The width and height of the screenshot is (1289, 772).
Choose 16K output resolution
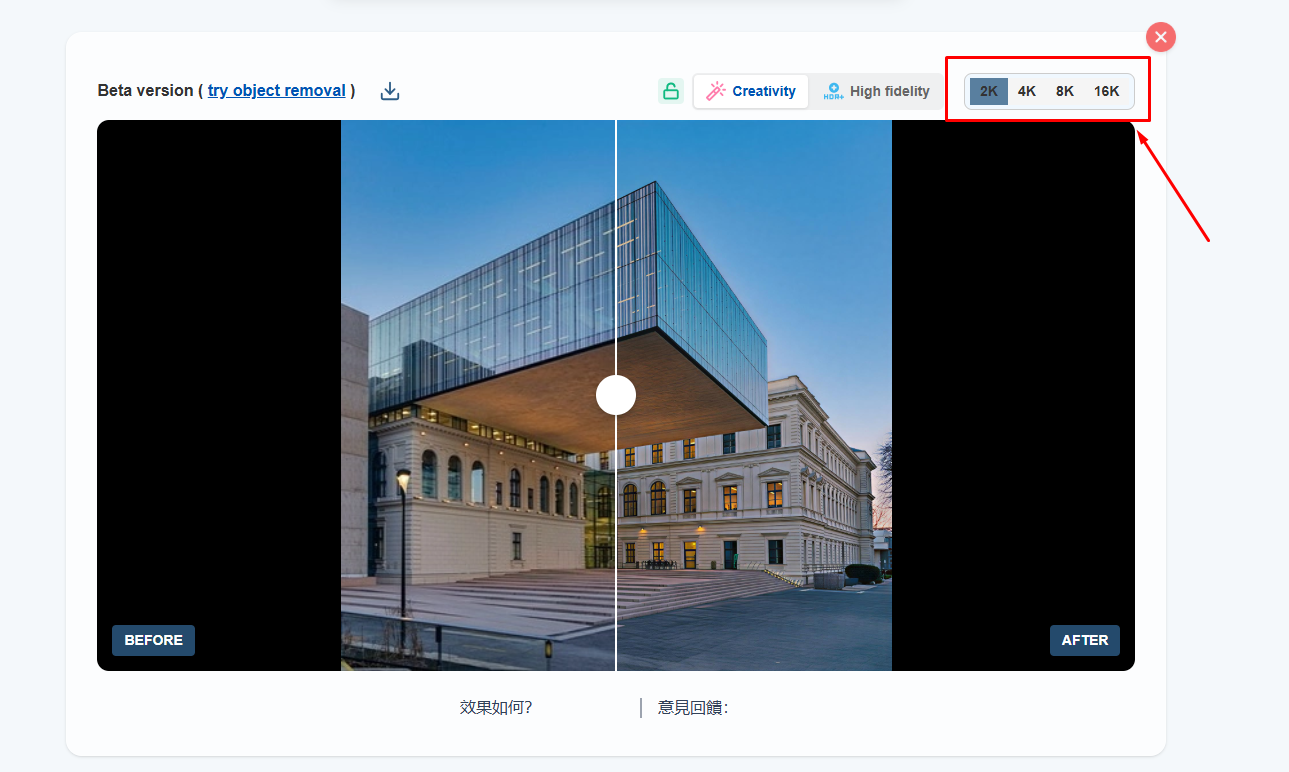pyautogui.click(x=1107, y=91)
